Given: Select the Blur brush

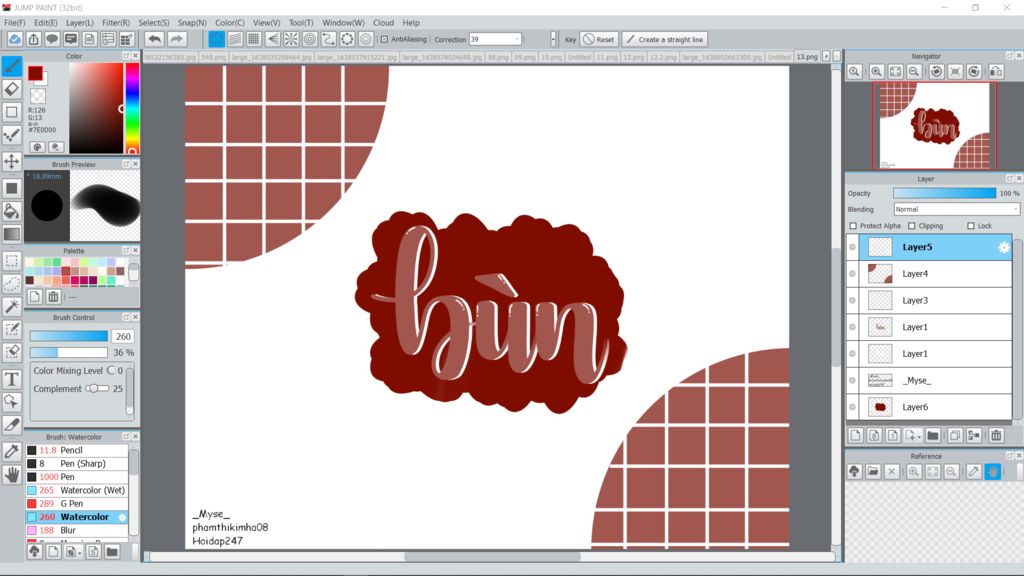Looking at the screenshot, I should (77, 530).
